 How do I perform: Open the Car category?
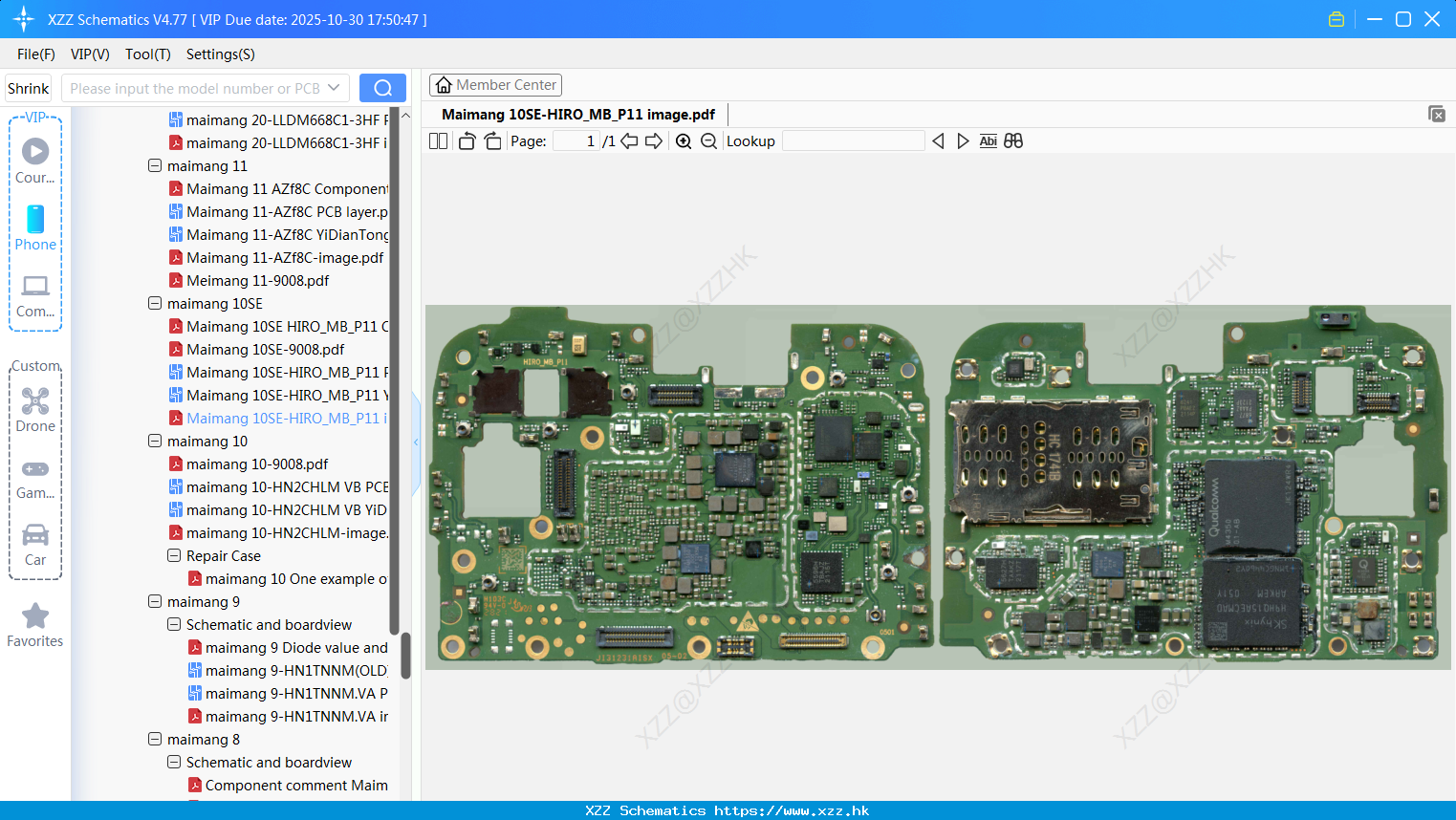pos(35,545)
